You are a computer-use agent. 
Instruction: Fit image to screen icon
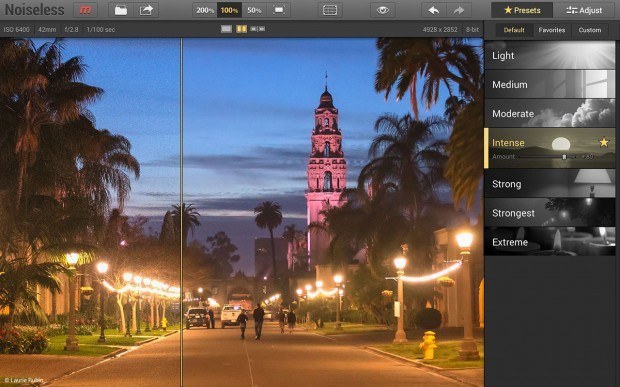pyautogui.click(x=279, y=10)
